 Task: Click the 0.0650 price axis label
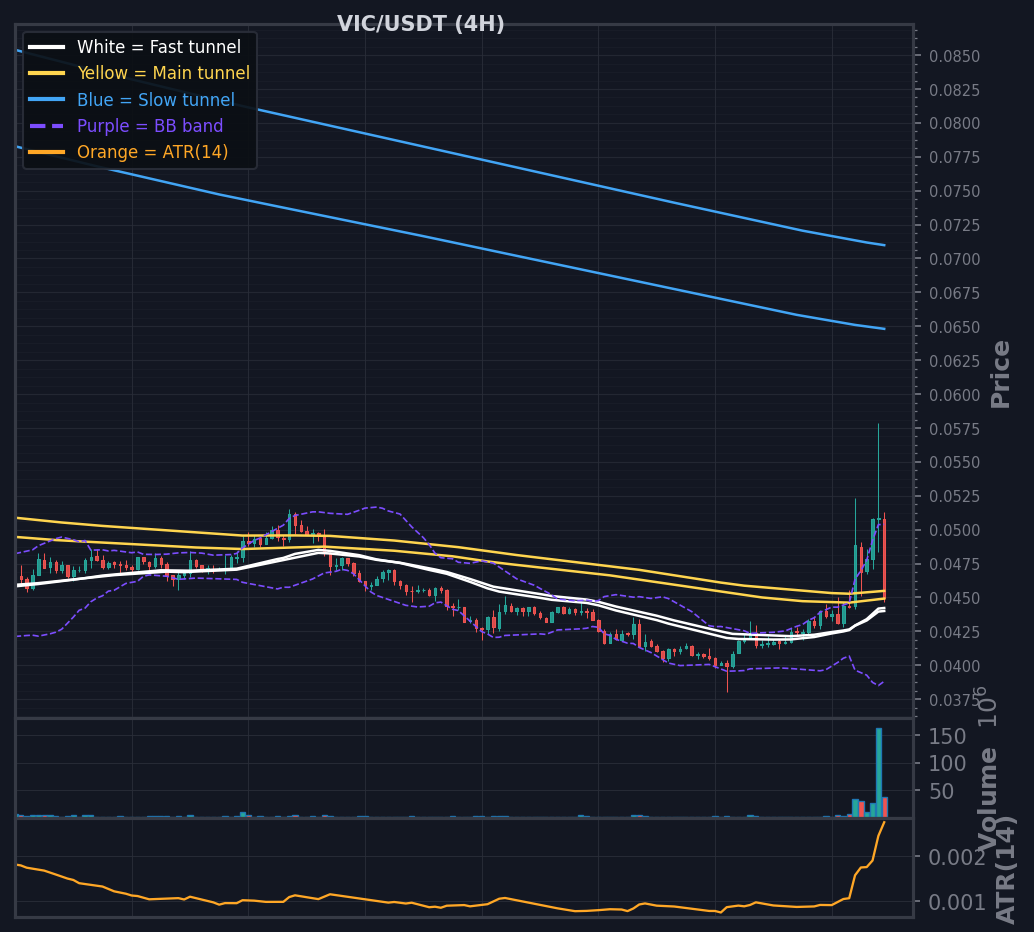click(954, 327)
